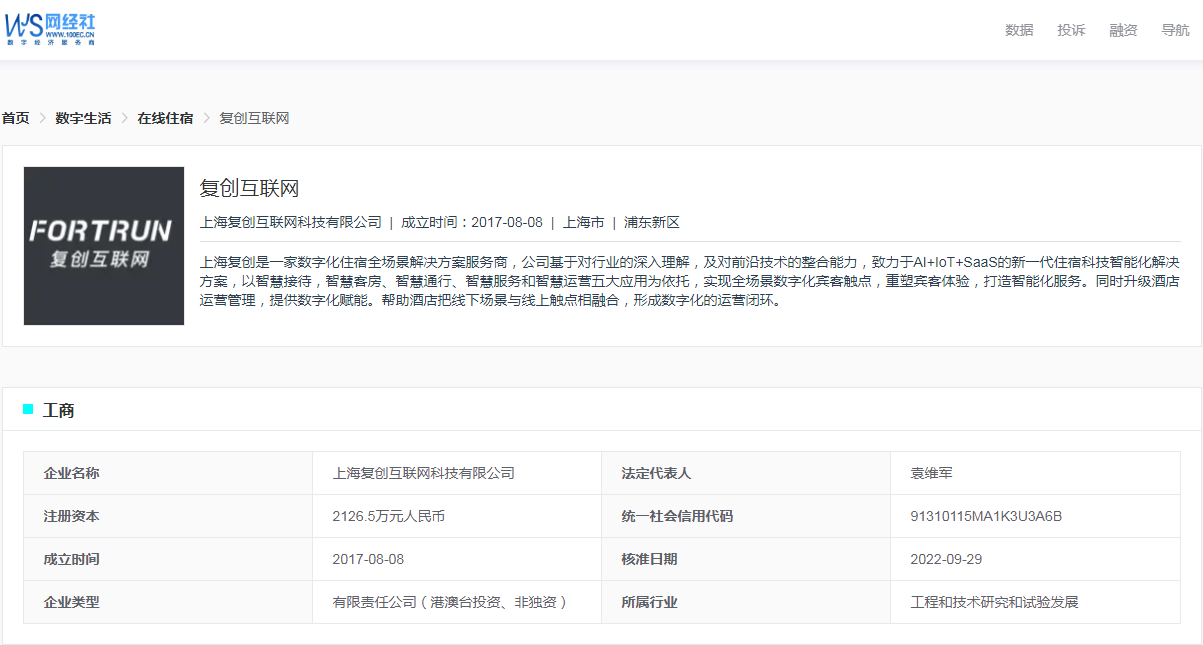Select the 工商 section heading

[59, 410]
